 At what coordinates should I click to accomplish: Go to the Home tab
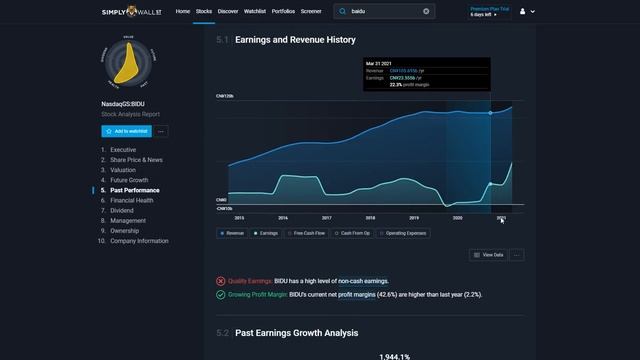click(182, 11)
